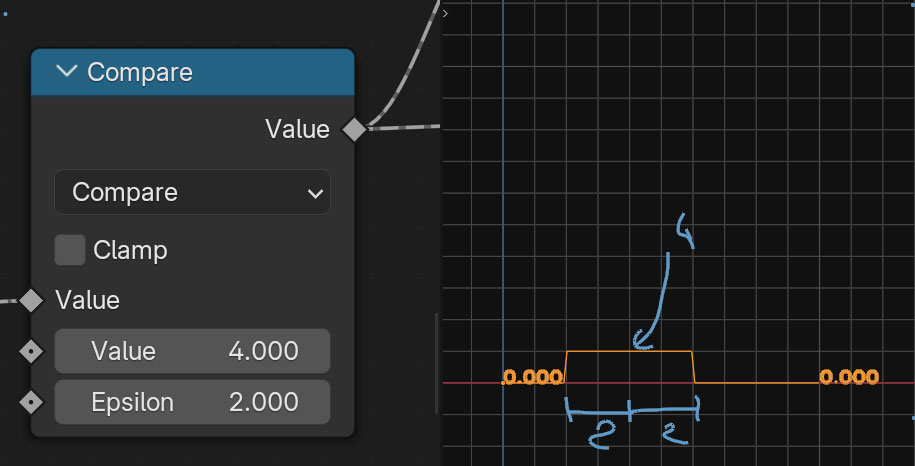This screenshot has width=915, height=466.
Task: Enable the Clamp checkbox
Action: coord(70,250)
